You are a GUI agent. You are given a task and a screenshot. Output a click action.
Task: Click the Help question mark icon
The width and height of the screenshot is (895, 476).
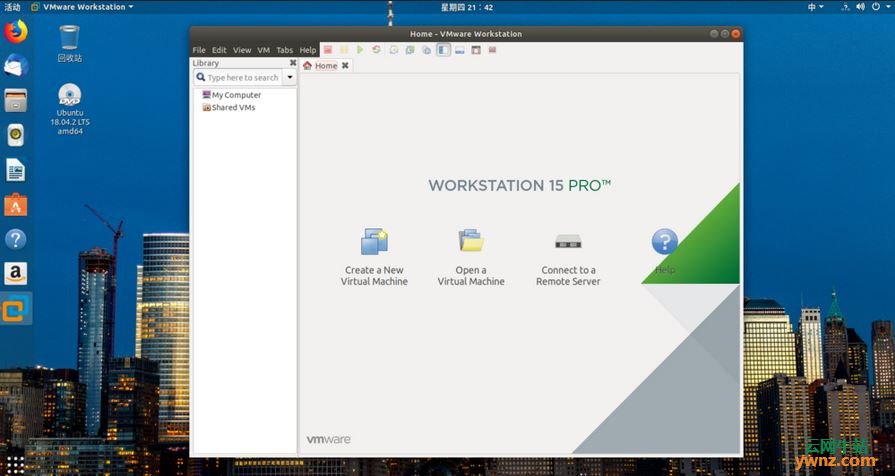[665, 242]
